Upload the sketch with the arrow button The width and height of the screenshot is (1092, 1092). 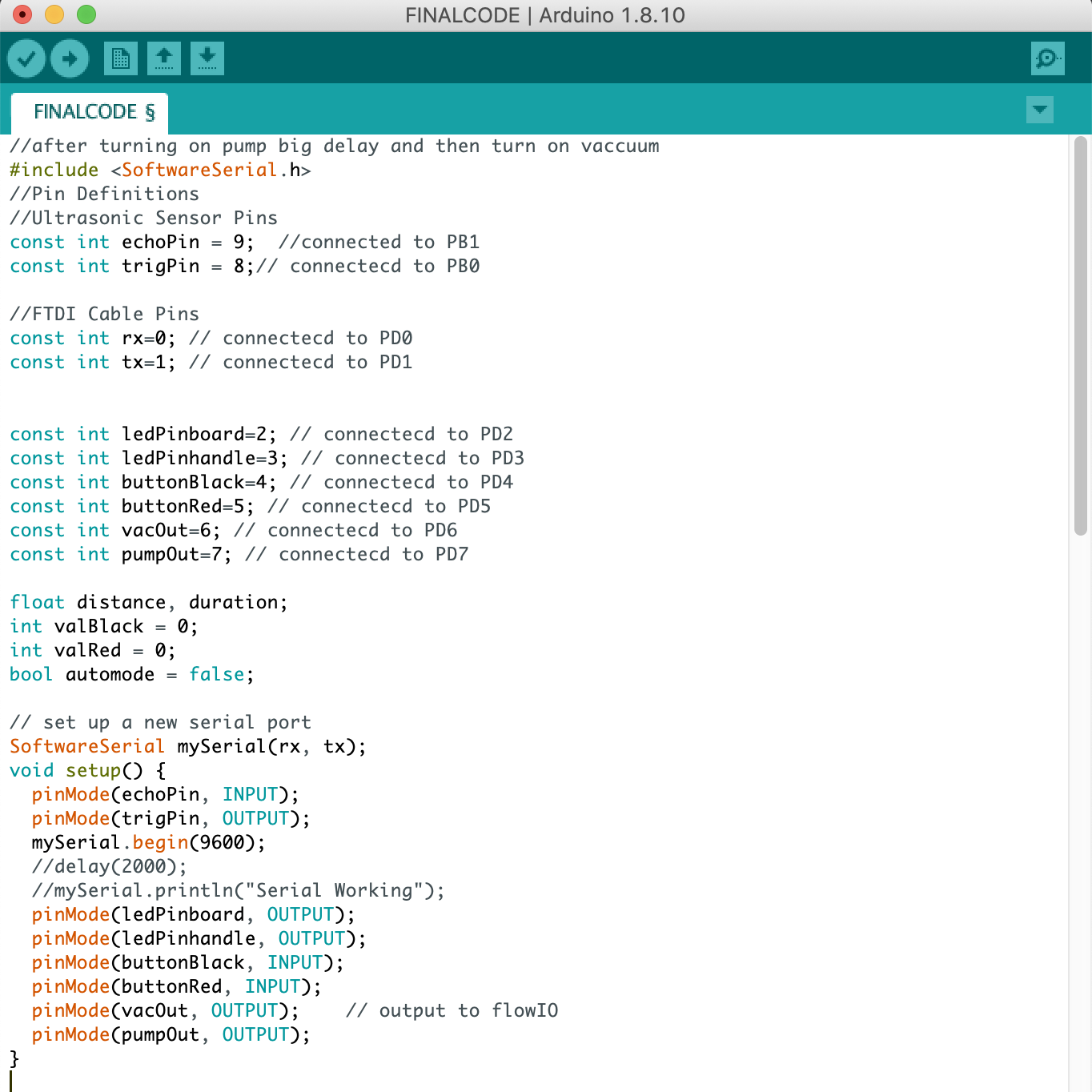click(70, 58)
